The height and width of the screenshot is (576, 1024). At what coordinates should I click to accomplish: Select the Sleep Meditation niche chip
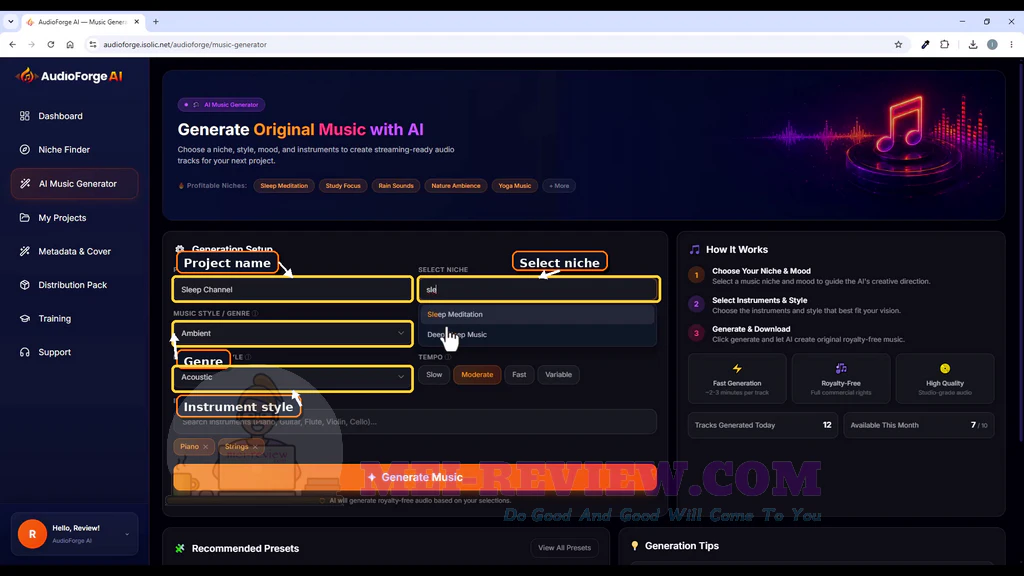click(284, 186)
